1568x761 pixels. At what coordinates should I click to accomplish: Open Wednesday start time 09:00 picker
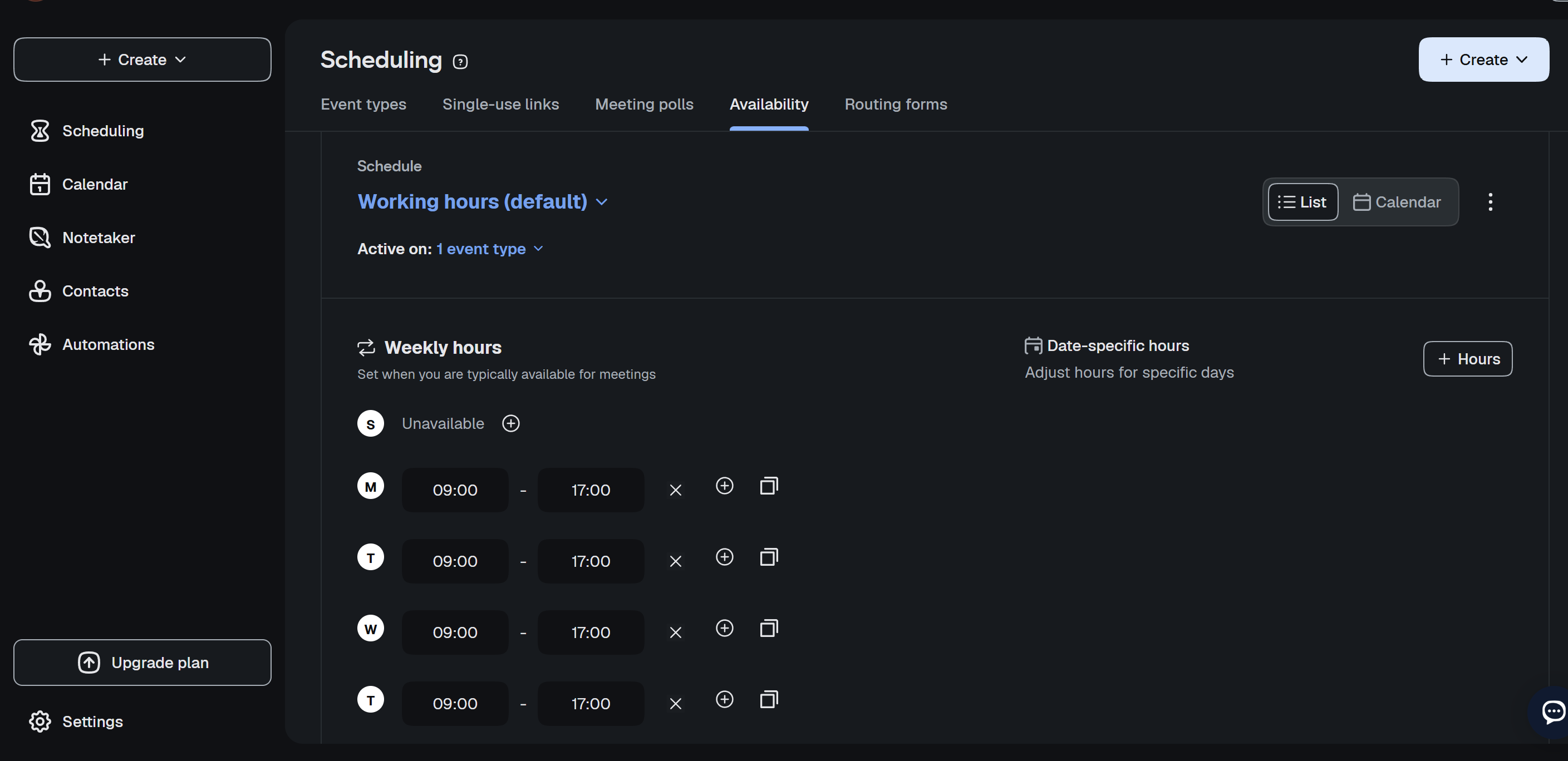(x=455, y=632)
